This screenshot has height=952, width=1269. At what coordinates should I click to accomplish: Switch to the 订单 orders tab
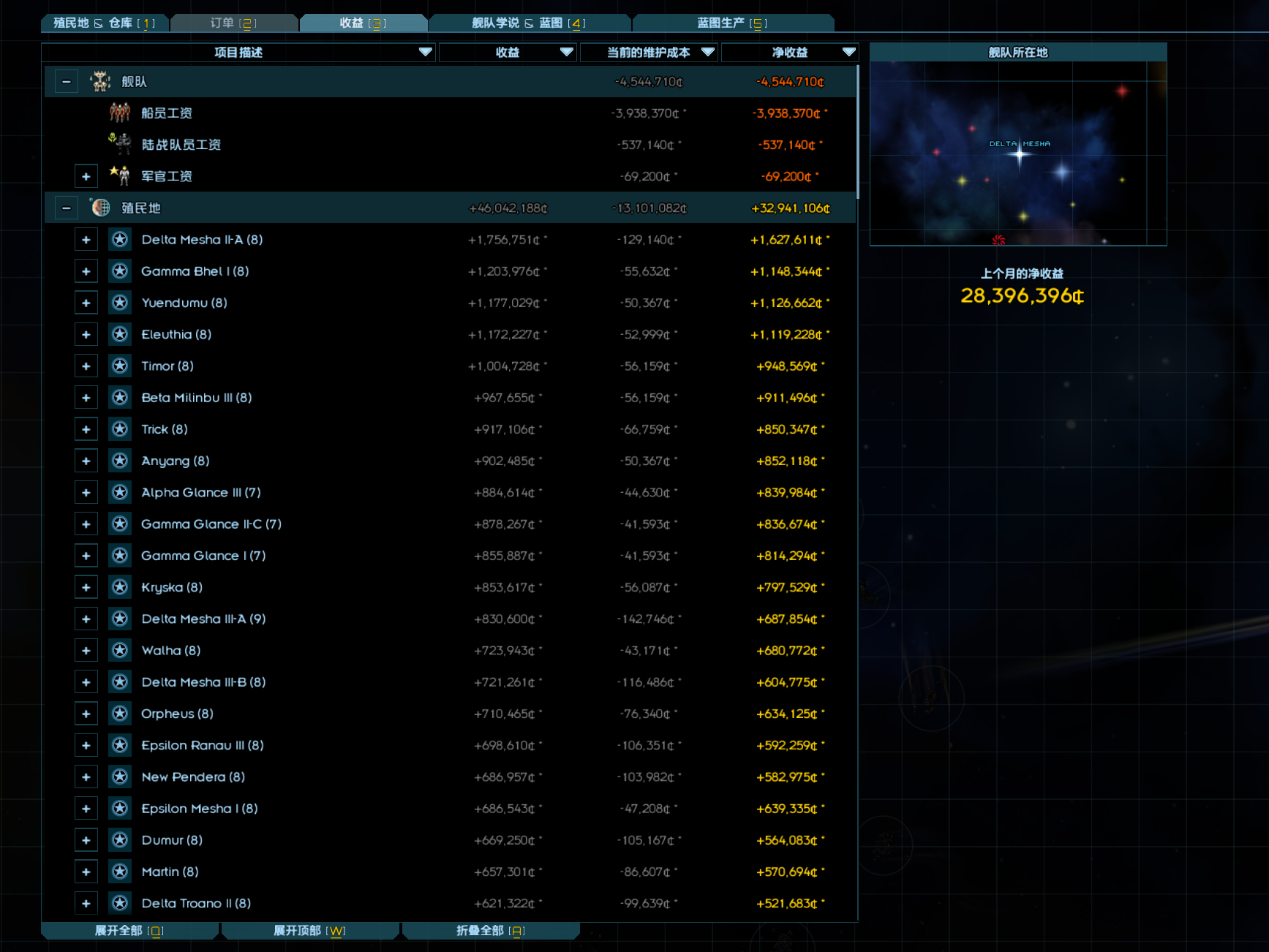233,23
